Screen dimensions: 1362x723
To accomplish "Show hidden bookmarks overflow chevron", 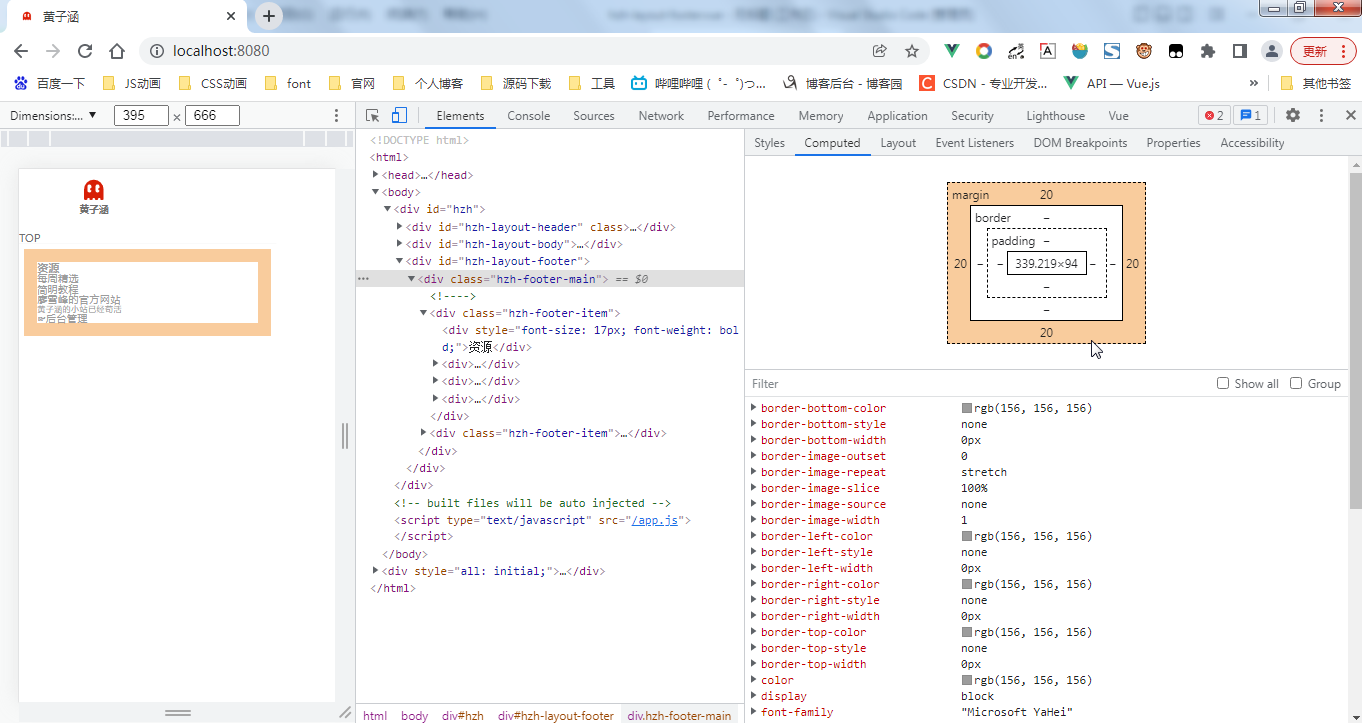I will (x=1254, y=83).
